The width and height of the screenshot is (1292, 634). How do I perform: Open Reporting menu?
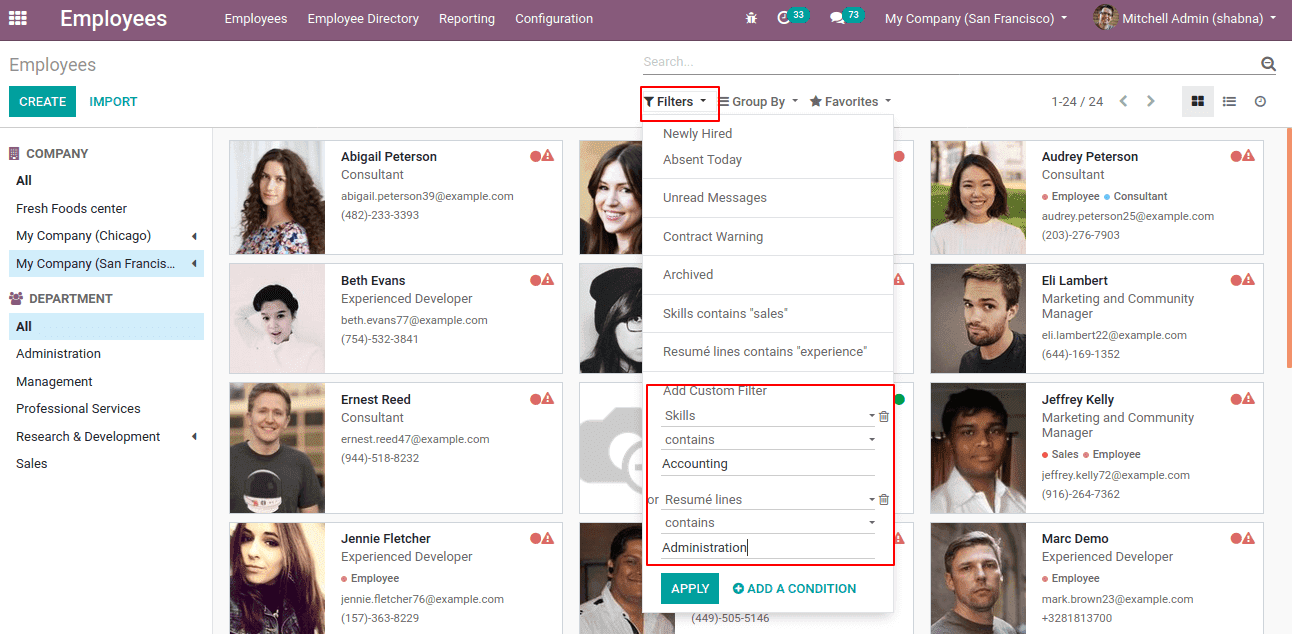pyautogui.click(x=467, y=19)
